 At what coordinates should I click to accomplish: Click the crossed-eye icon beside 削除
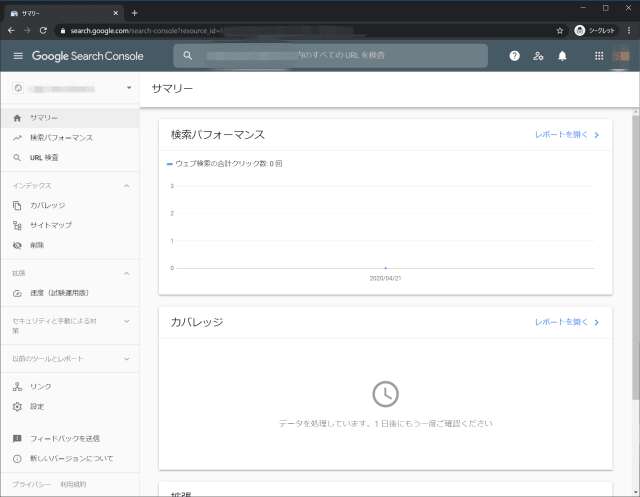tap(17, 245)
